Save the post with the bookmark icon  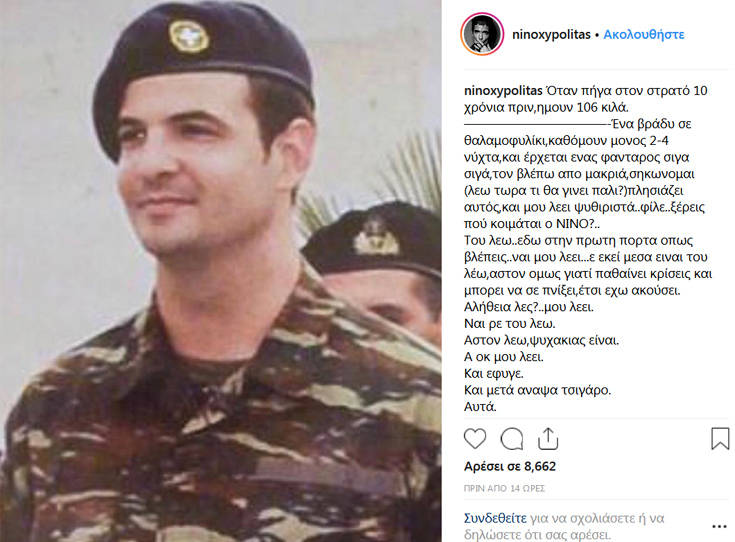[x=720, y=439]
